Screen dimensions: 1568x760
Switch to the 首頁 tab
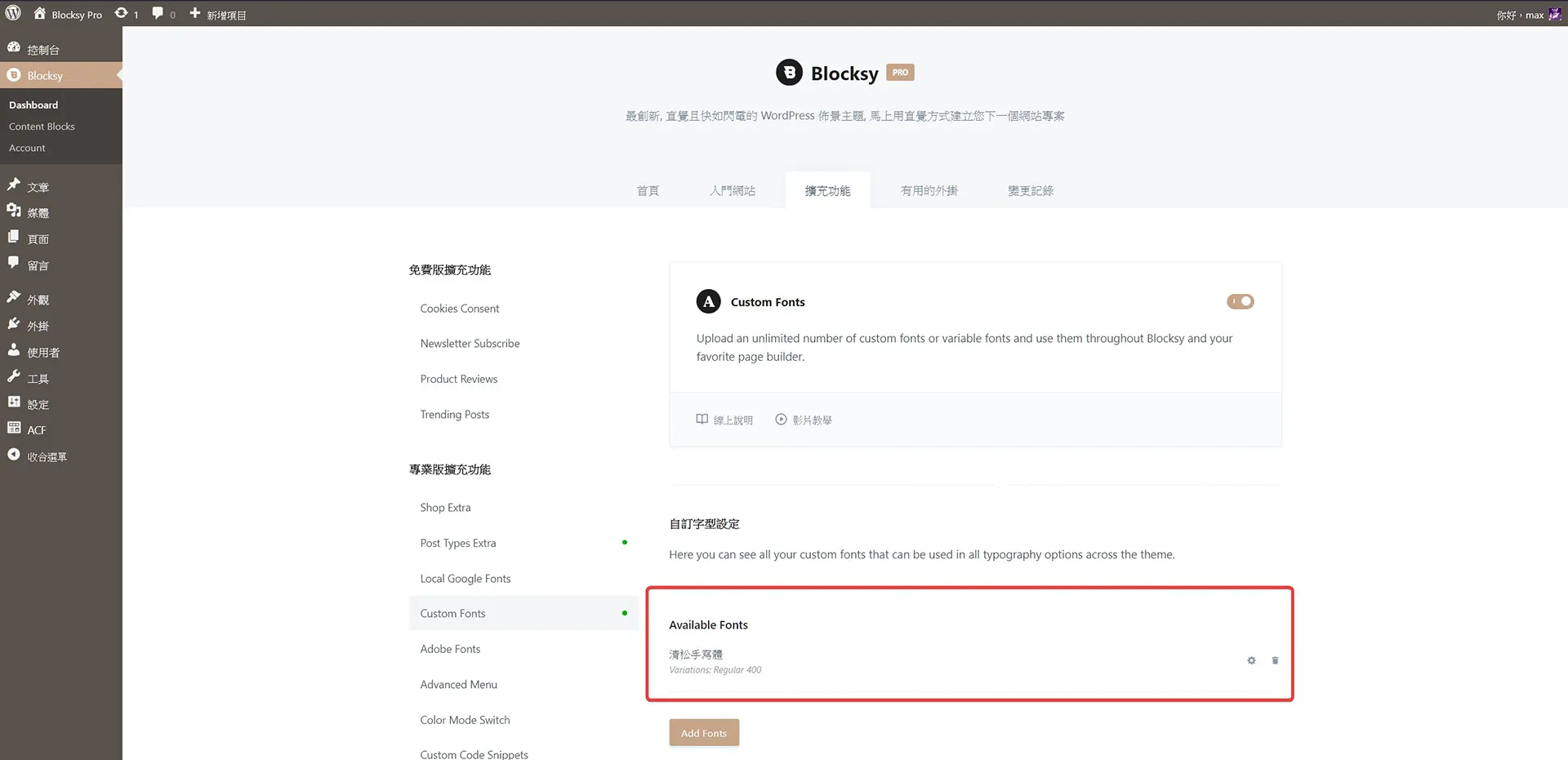(648, 190)
